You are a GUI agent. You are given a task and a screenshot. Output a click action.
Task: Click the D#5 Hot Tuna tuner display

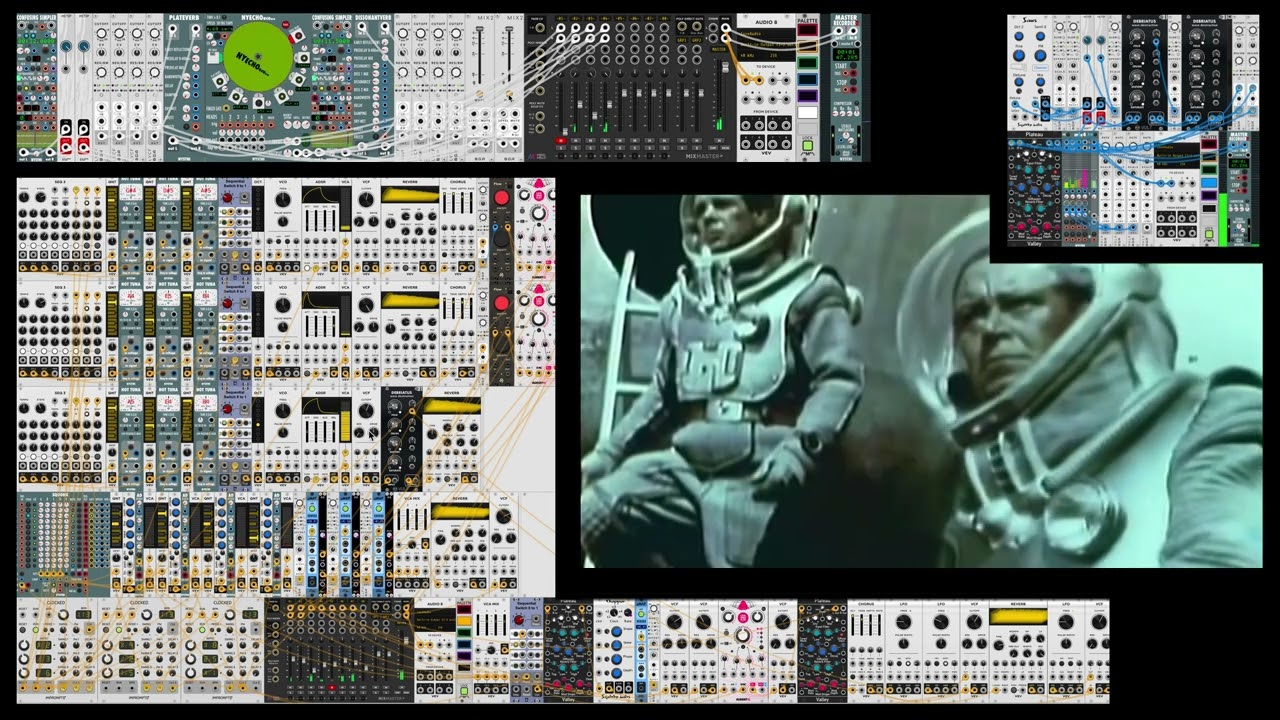[168, 192]
